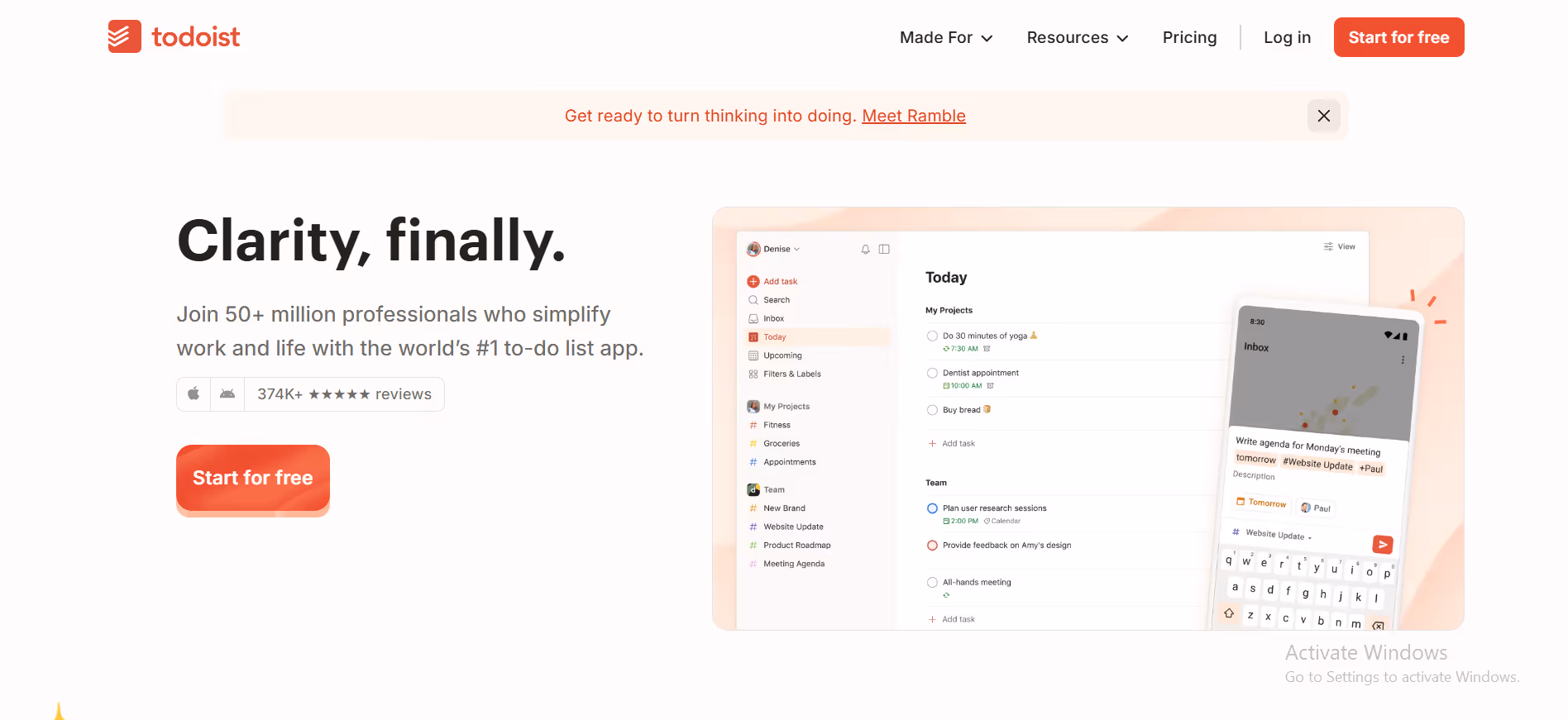
Task: Click the notifications bell icon
Action: [865, 249]
